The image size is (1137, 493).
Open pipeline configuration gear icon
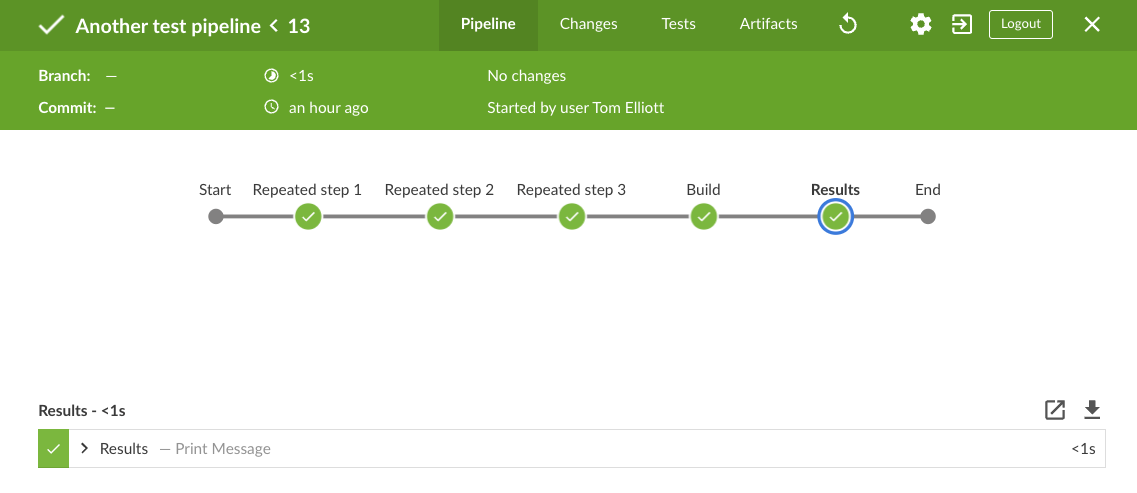click(920, 25)
